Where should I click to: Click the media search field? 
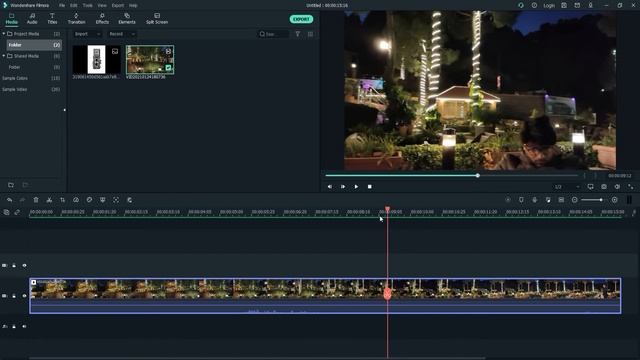click(274, 34)
